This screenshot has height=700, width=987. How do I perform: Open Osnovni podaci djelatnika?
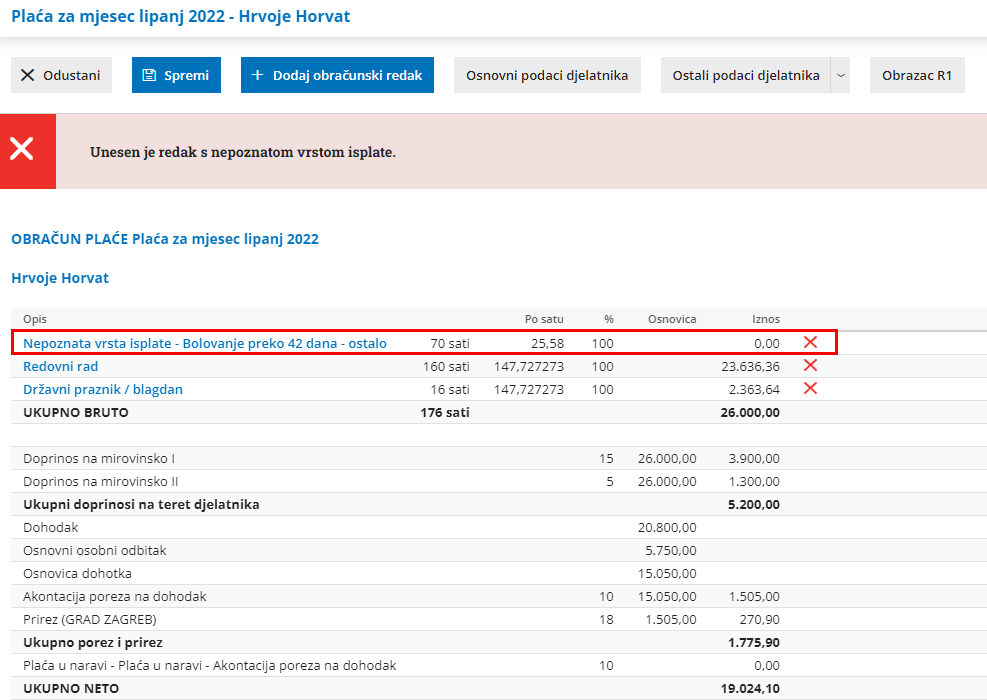[547, 75]
